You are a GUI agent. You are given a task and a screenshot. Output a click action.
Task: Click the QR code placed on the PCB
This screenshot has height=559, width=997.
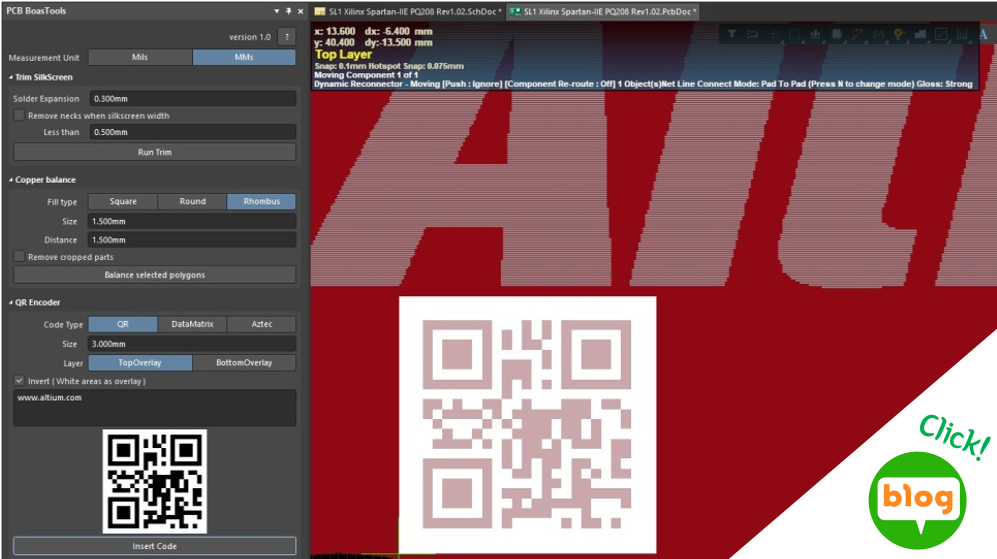point(527,425)
